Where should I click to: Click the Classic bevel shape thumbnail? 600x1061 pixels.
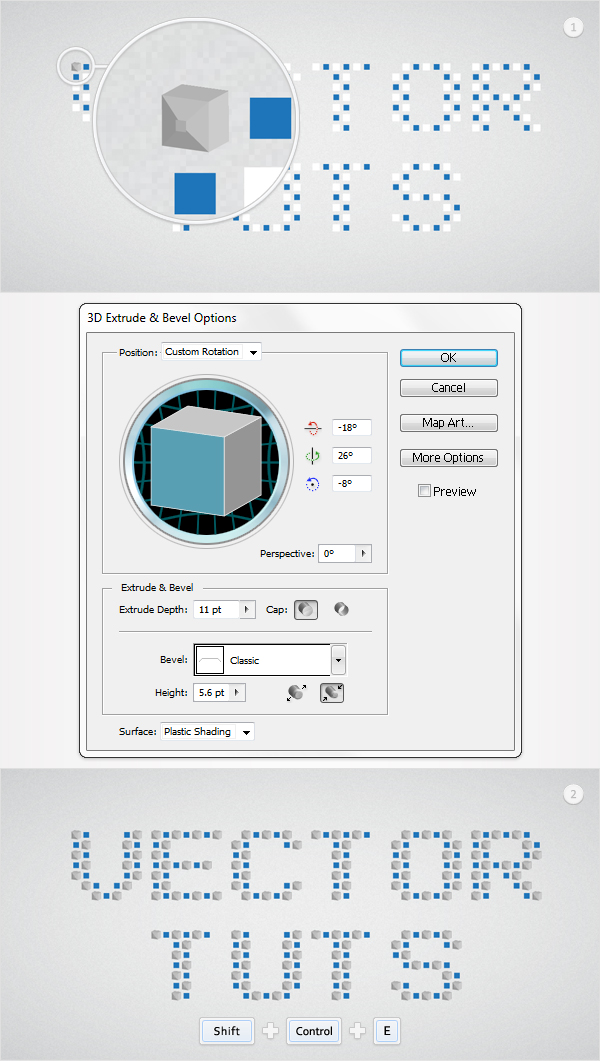coord(211,661)
